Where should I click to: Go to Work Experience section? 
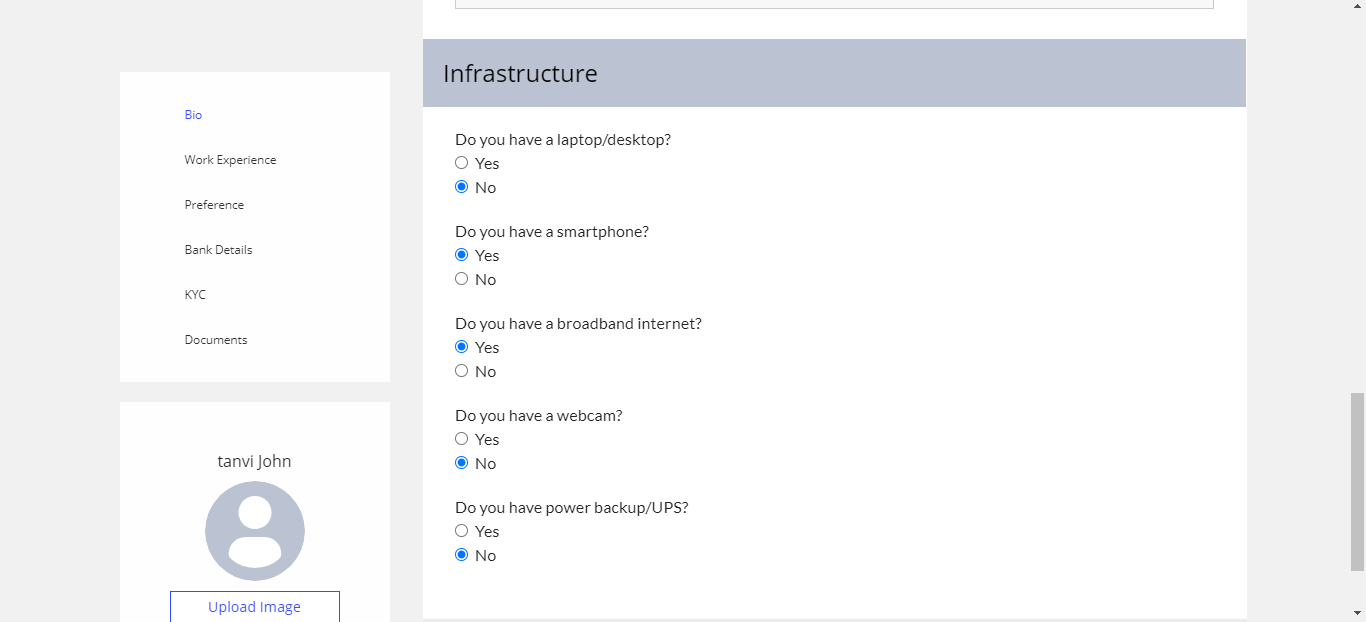[x=230, y=160]
